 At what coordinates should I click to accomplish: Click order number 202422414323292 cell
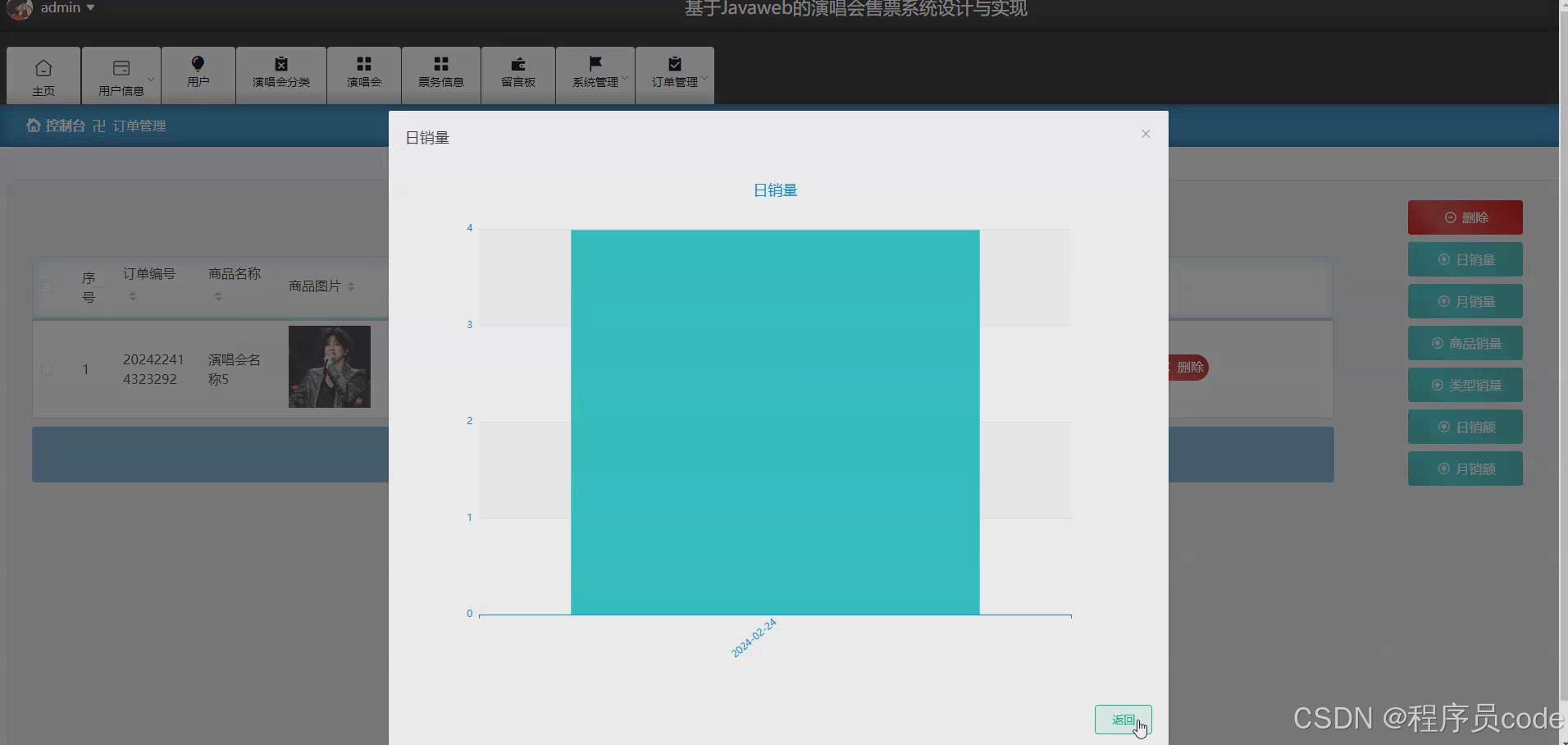pos(153,369)
